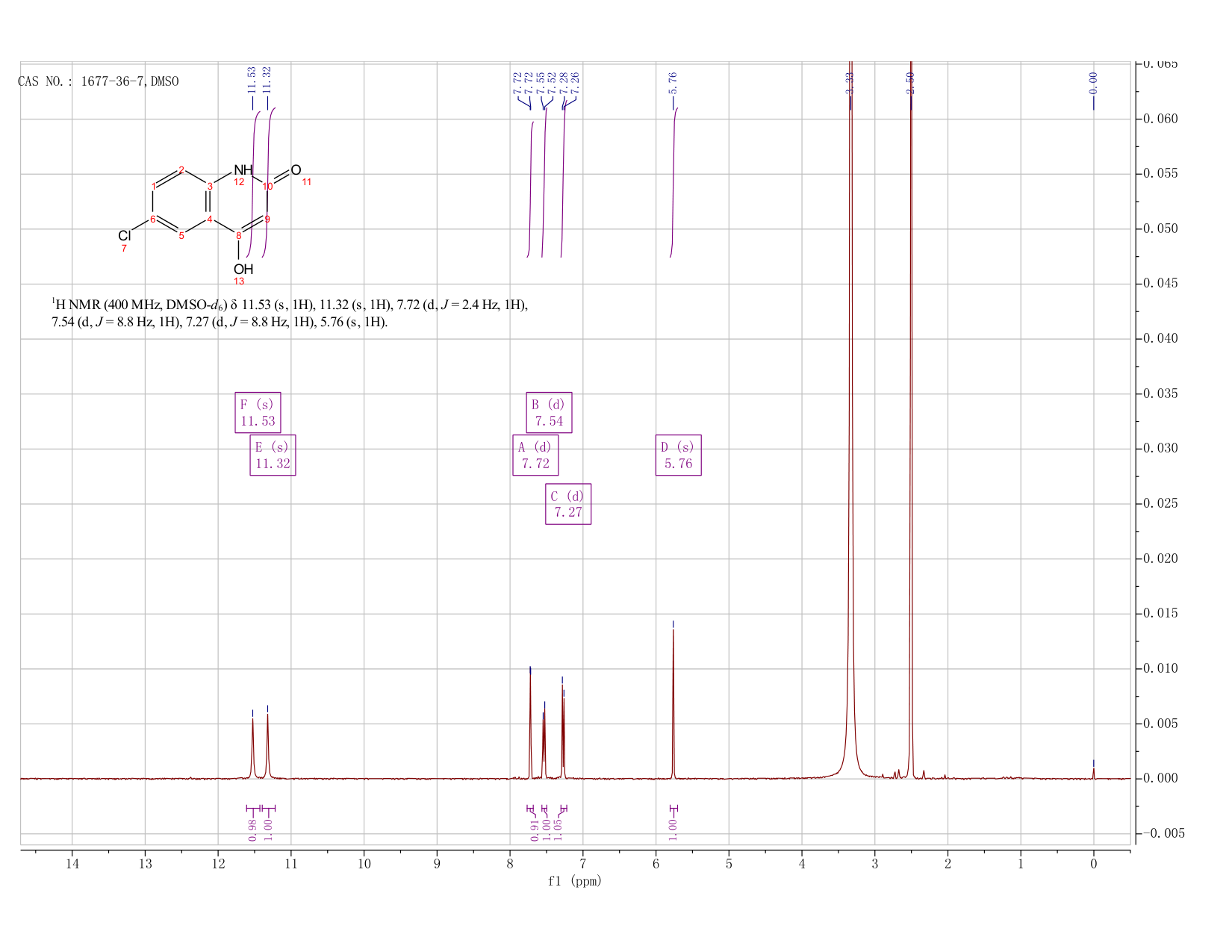Click the 12 tick label on ppm axis
The width and height of the screenshot is (1232, 952).
tap(217, 864)
